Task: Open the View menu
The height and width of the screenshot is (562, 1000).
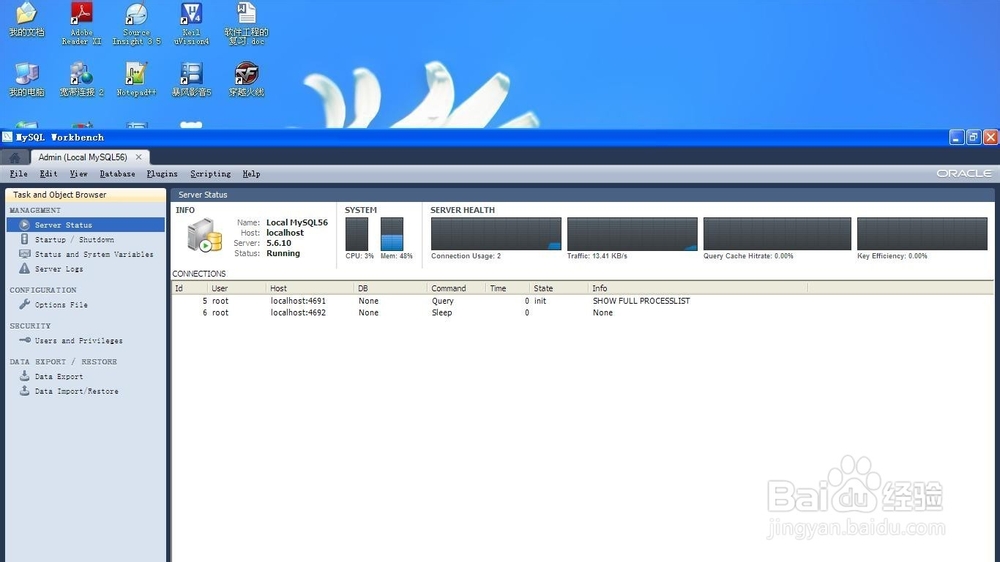Action: [x=78, y=174]
